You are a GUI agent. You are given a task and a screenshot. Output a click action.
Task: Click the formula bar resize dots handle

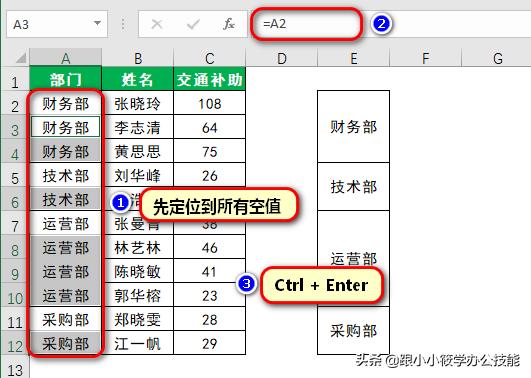pyautogui.click(x=123, y=24)
